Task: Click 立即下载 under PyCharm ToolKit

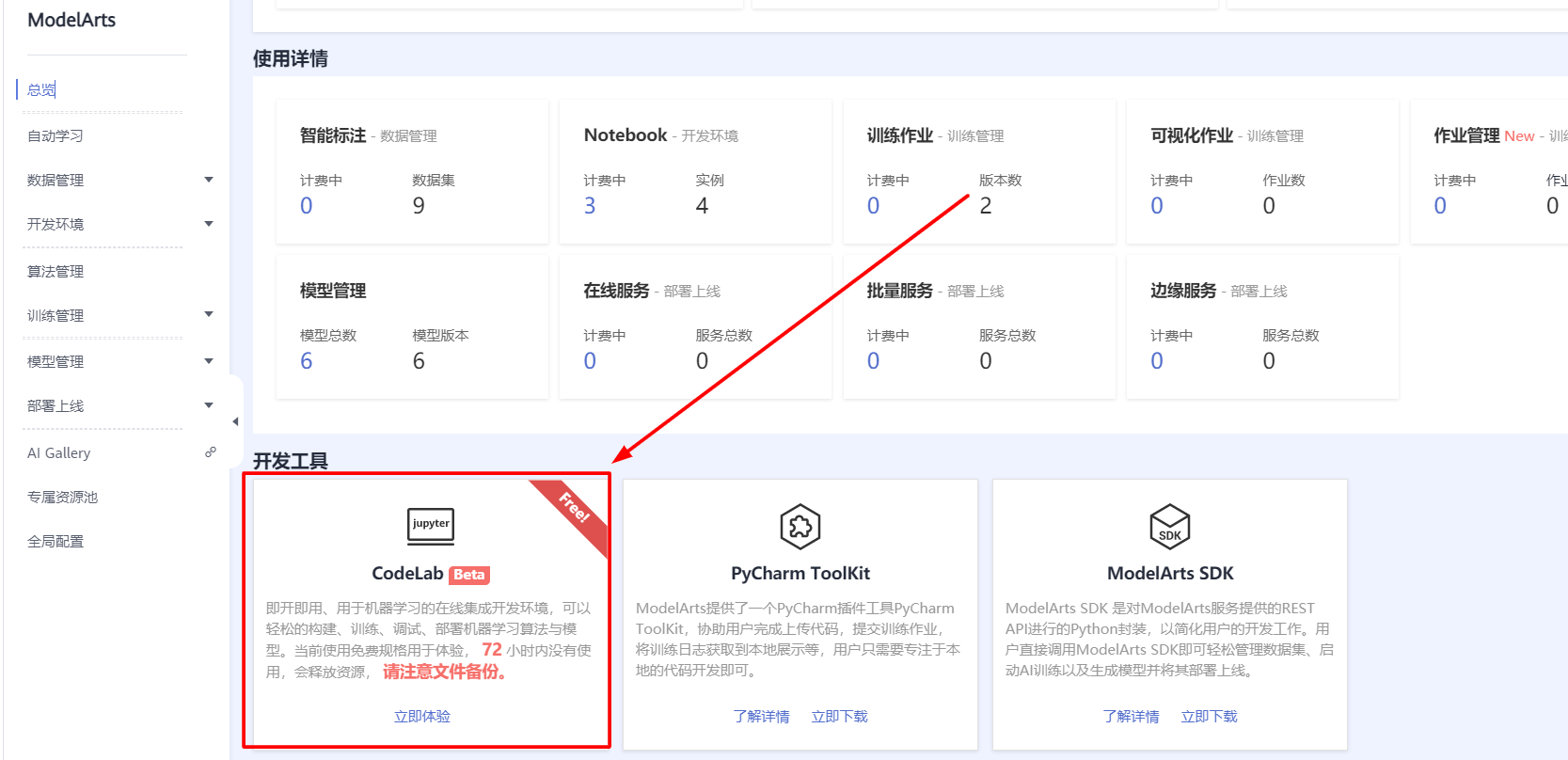Action: coord(840,717)
